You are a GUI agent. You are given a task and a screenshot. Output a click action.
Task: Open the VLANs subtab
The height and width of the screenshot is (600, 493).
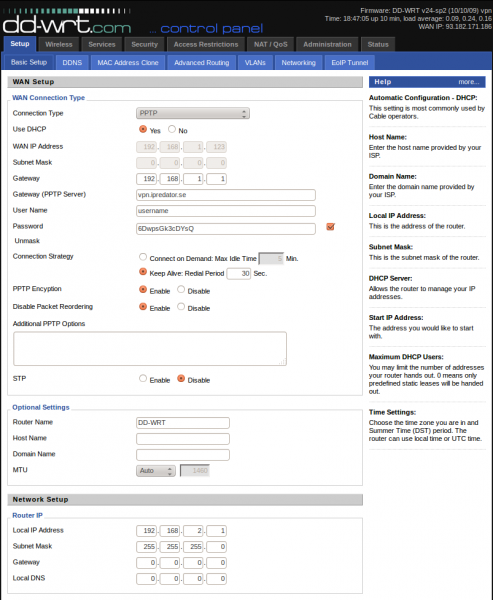click(x=255, y=63)
